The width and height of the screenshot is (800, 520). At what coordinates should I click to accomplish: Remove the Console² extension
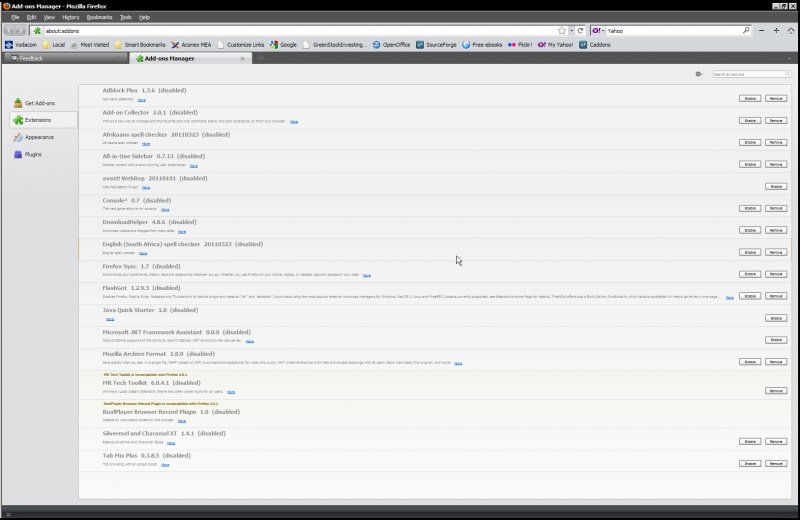[x=776, y=208]
